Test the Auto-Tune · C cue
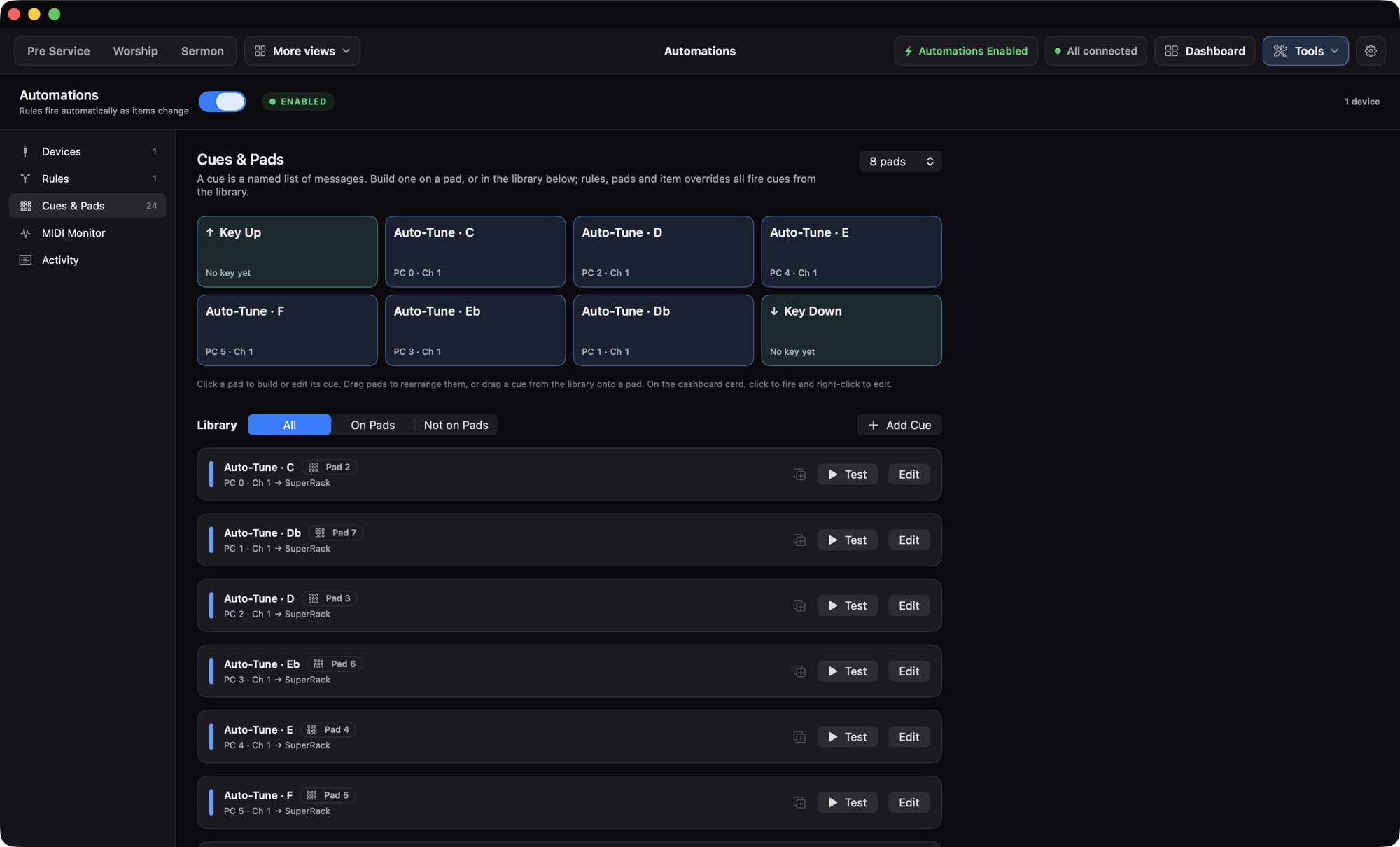 tap(847, 475)
